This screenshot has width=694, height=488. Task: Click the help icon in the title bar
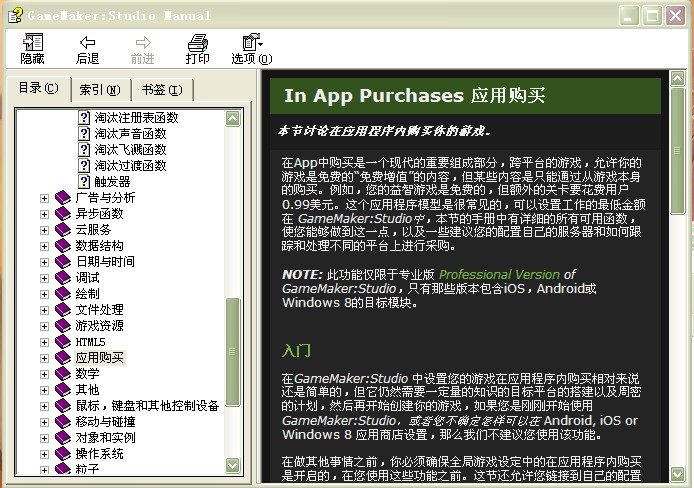[15, 15]
